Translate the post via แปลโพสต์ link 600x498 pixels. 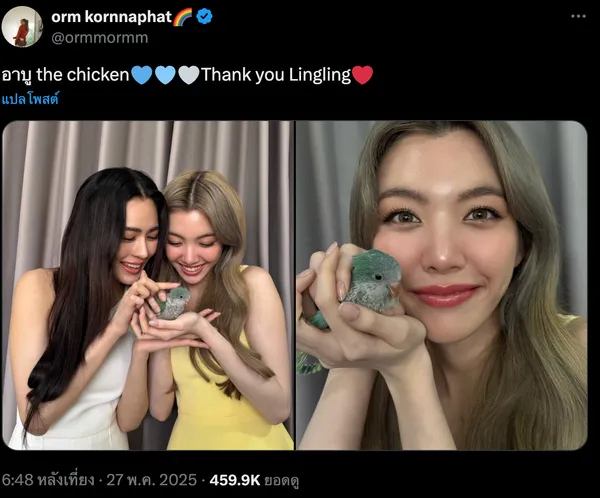(30, 99)
